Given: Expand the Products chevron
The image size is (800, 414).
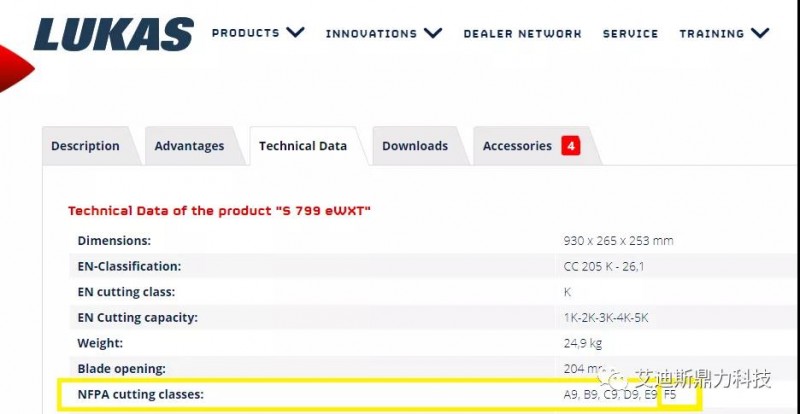Looking at the screenshot, I should click(x=295, y=33).
